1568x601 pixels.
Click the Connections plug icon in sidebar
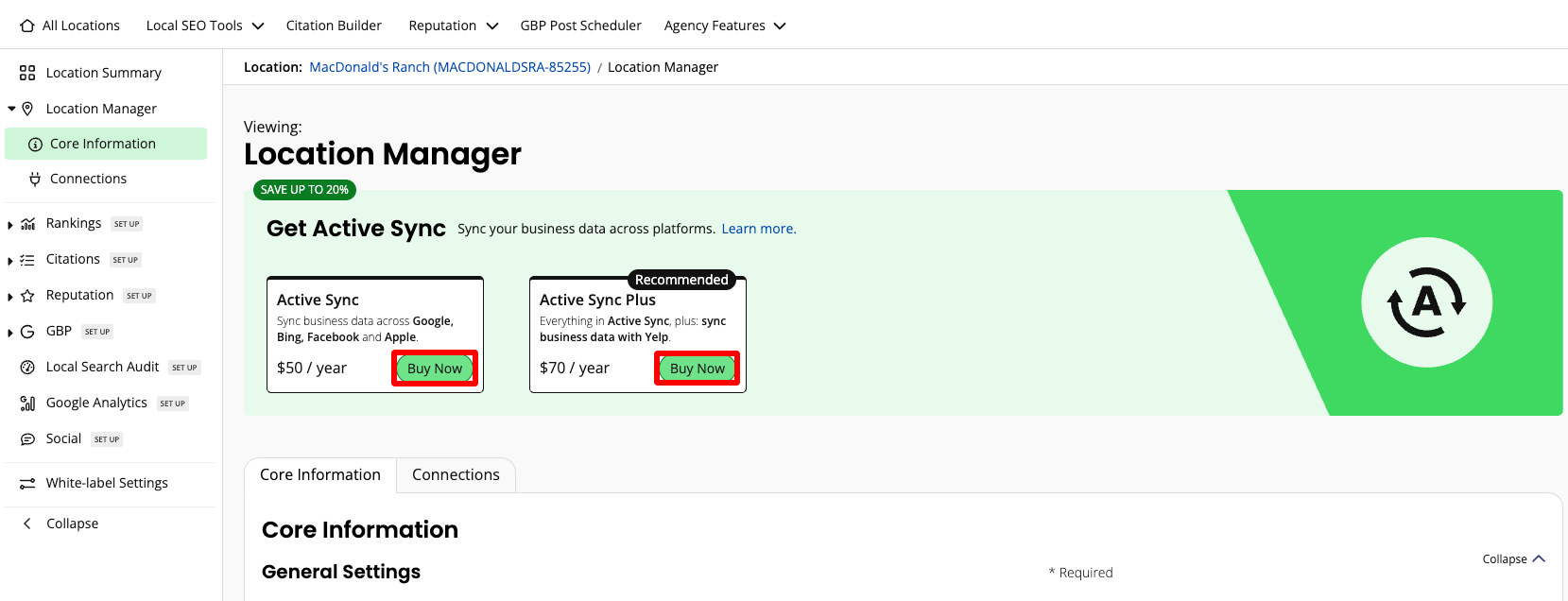tap(35, 179)
